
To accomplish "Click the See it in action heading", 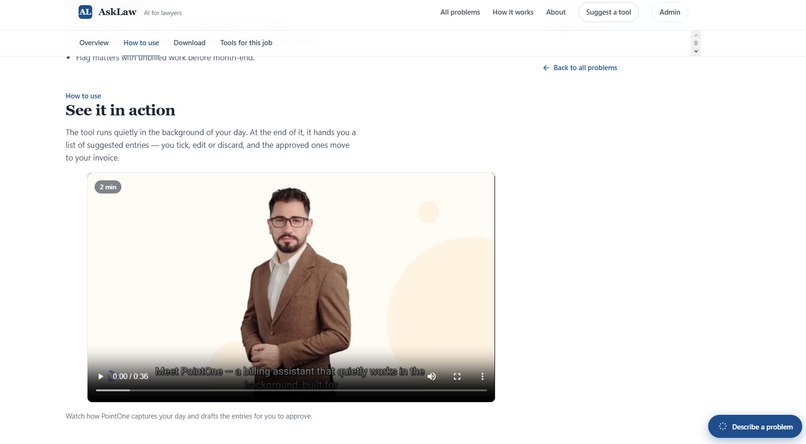I will 120,110.
